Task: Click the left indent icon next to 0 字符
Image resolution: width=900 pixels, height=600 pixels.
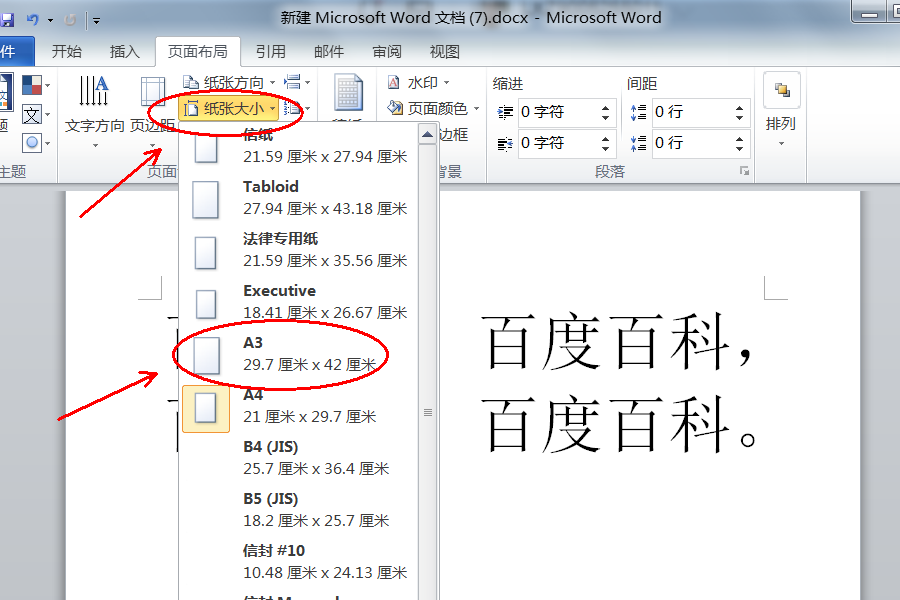Action: [505, 113]
